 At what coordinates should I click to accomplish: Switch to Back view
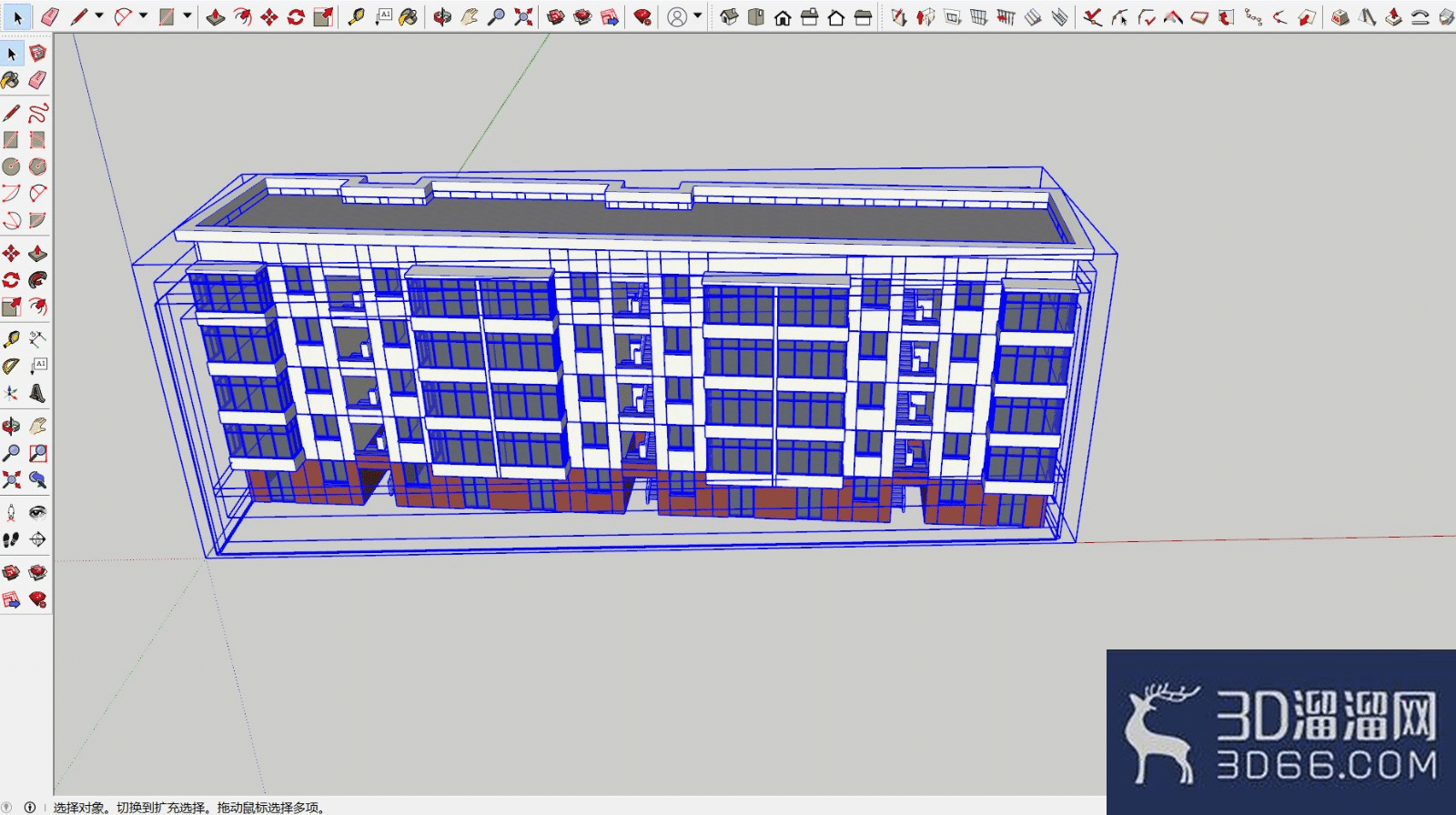pyautogui.click(x=836, y=16)
